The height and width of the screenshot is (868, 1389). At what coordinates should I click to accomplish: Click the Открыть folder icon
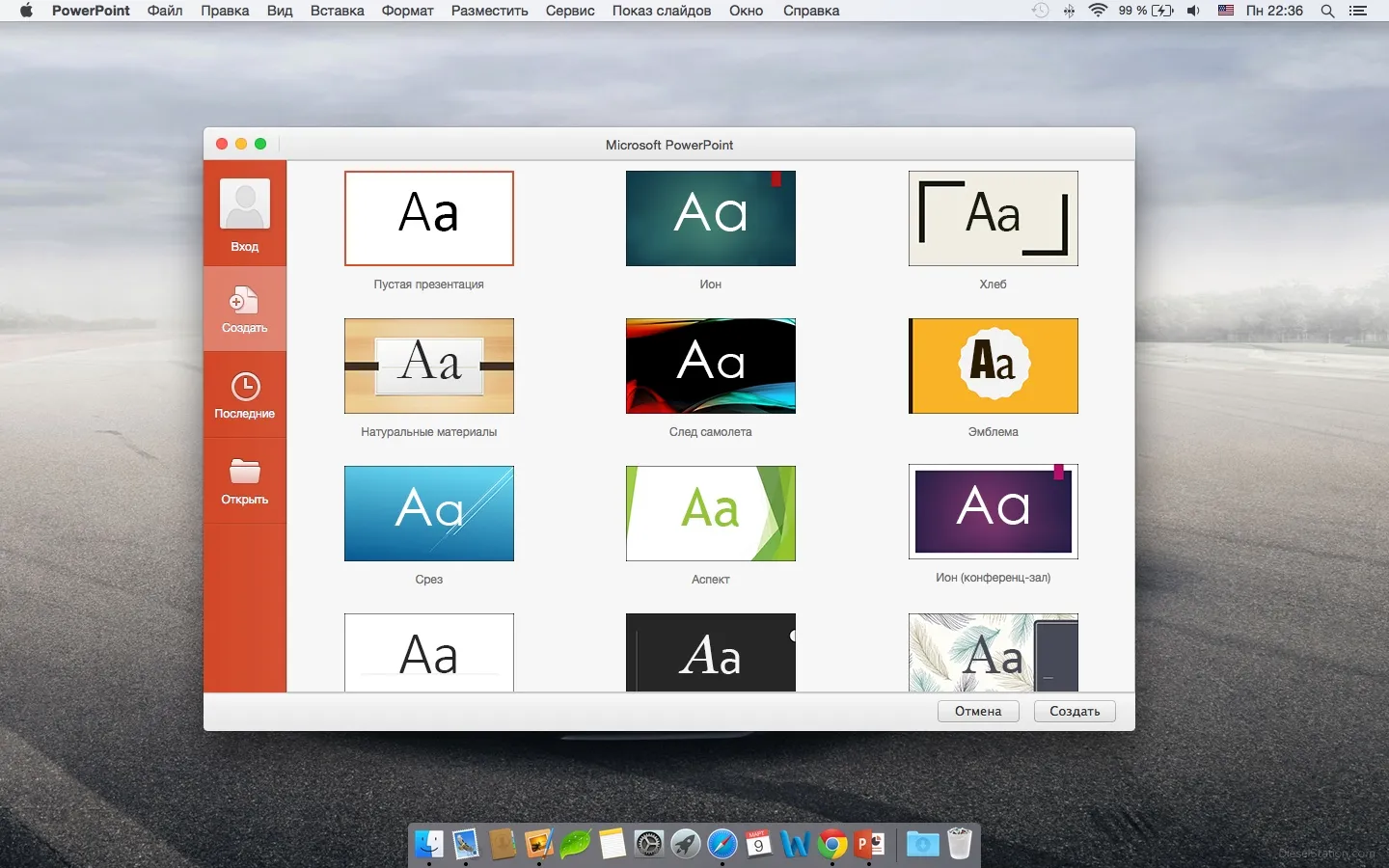(x=245, y=472)
